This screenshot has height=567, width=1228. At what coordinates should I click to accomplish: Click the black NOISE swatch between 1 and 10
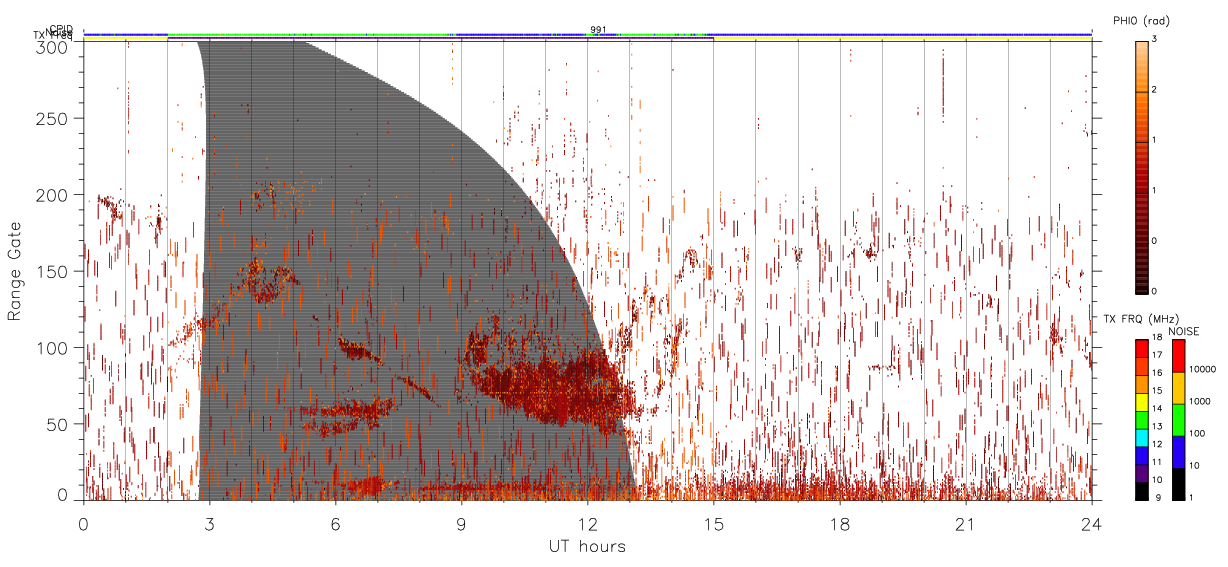click(1179, 484)
